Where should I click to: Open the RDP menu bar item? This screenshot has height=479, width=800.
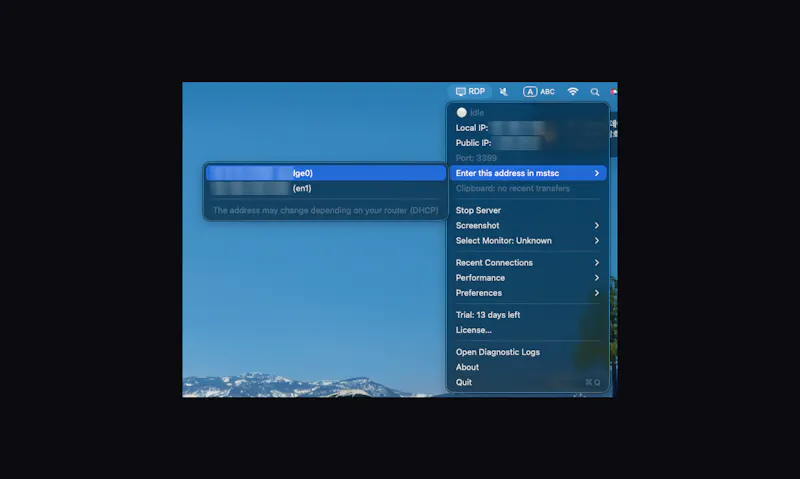click(470, 91)
